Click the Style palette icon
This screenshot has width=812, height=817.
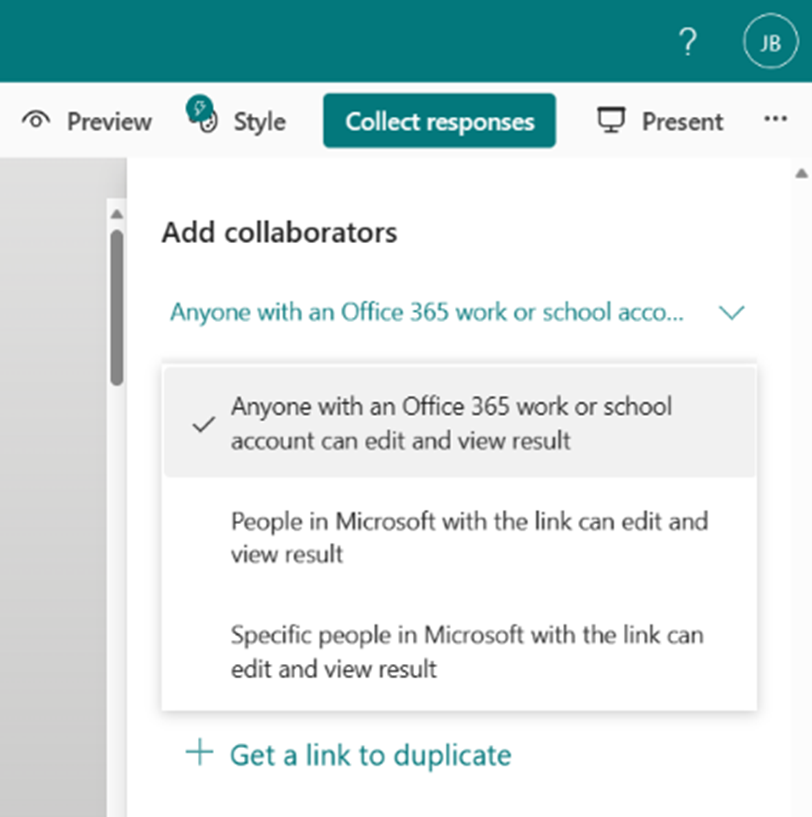(202, 115)
